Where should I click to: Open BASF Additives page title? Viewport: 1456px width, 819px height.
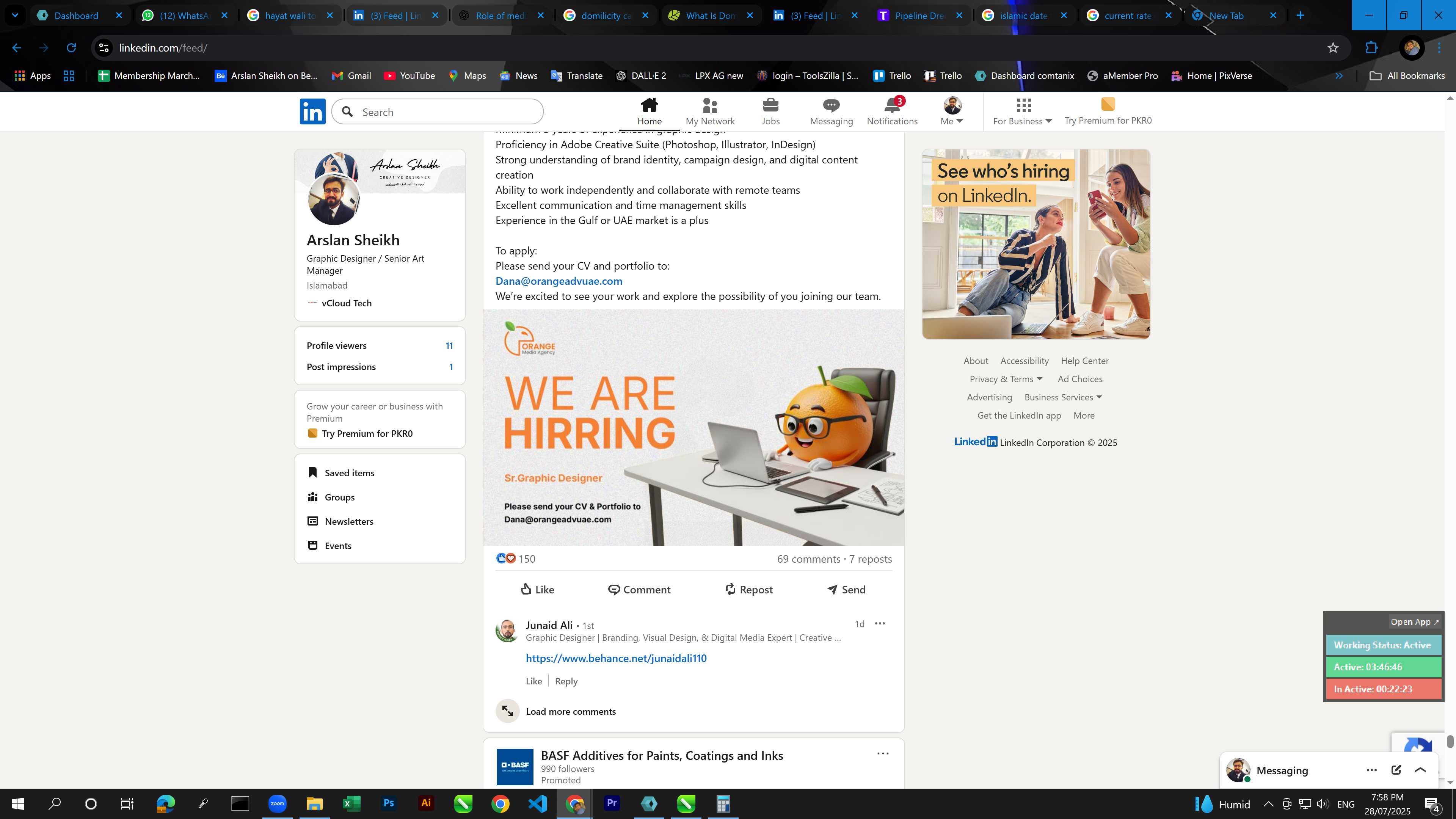pyautogui.click(x=662, y=756)
